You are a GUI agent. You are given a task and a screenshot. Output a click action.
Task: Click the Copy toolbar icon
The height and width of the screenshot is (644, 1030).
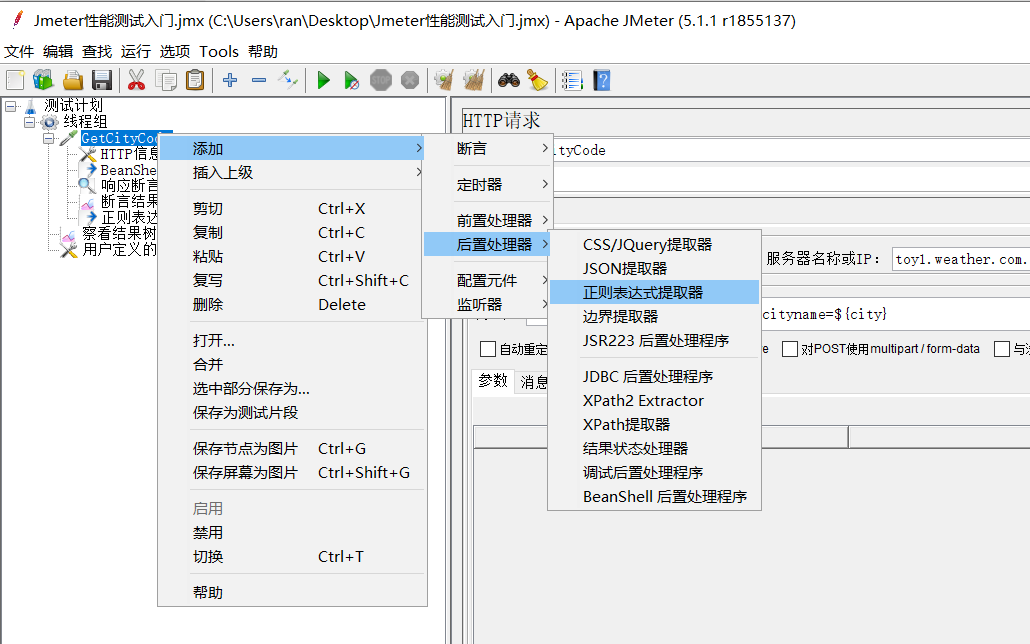[166, 80]
